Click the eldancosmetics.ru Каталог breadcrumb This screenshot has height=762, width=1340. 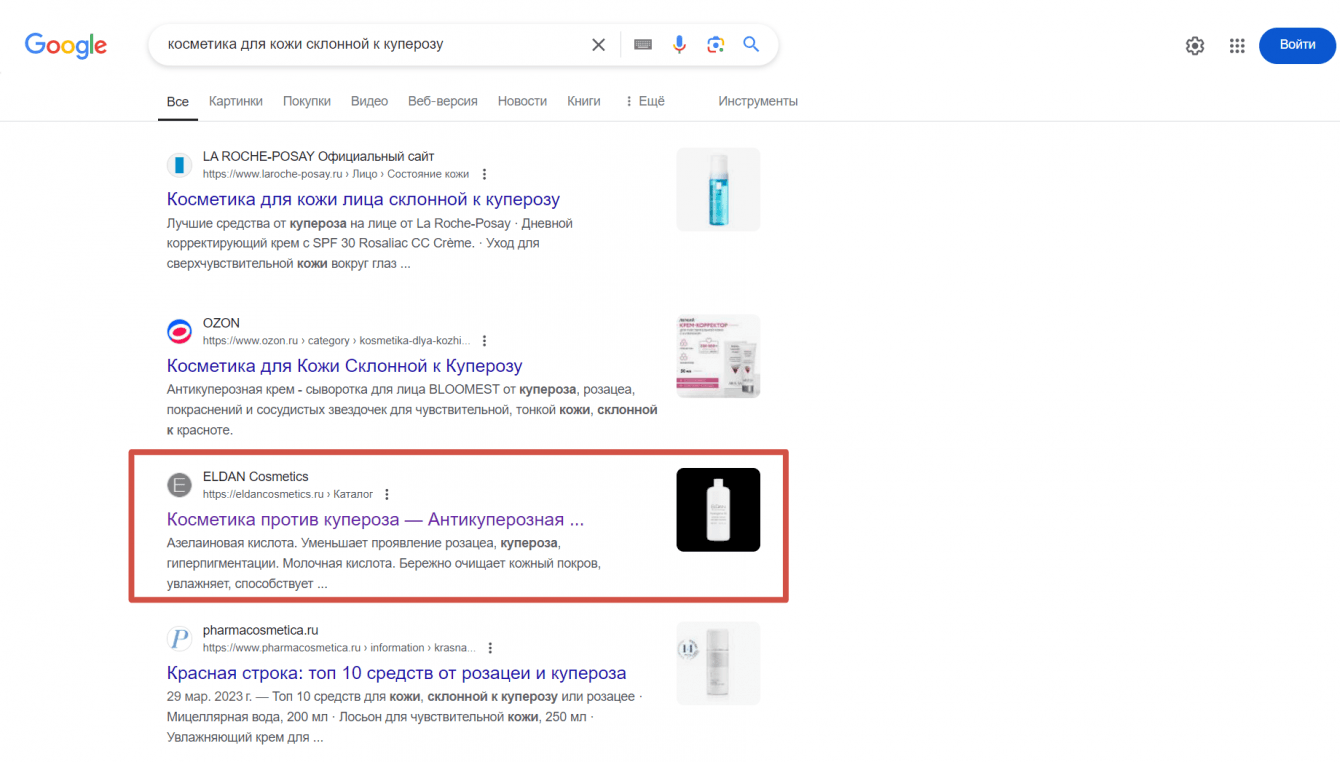[288, 494]
